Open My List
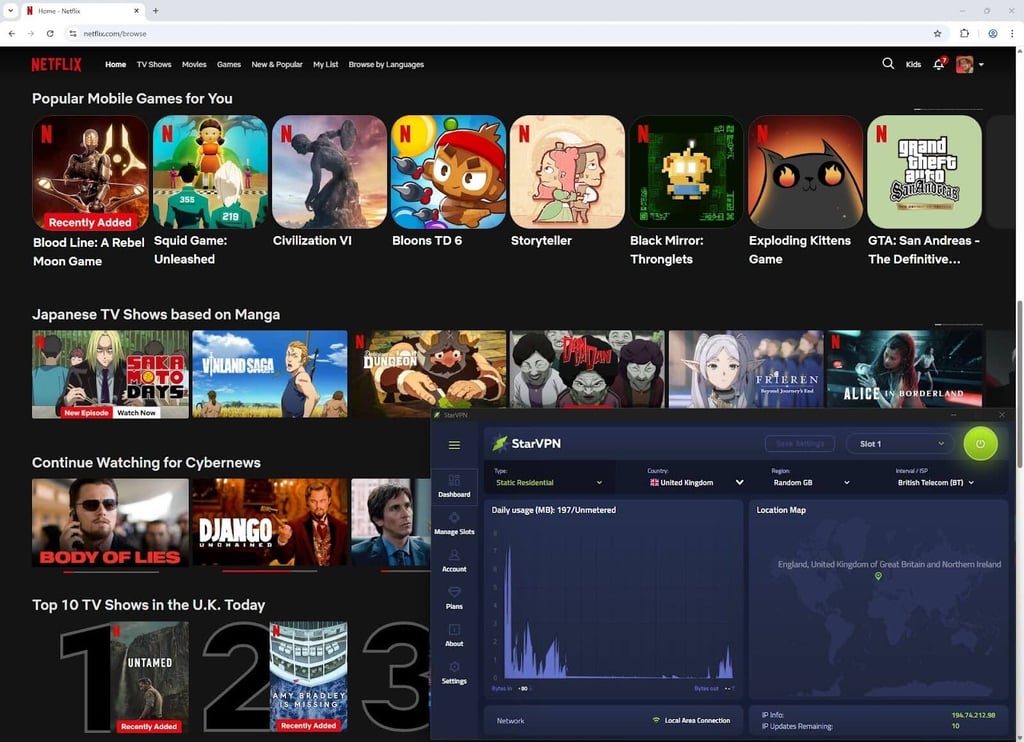The height and width of the screenshot is (742, 1024). (325, 65)
